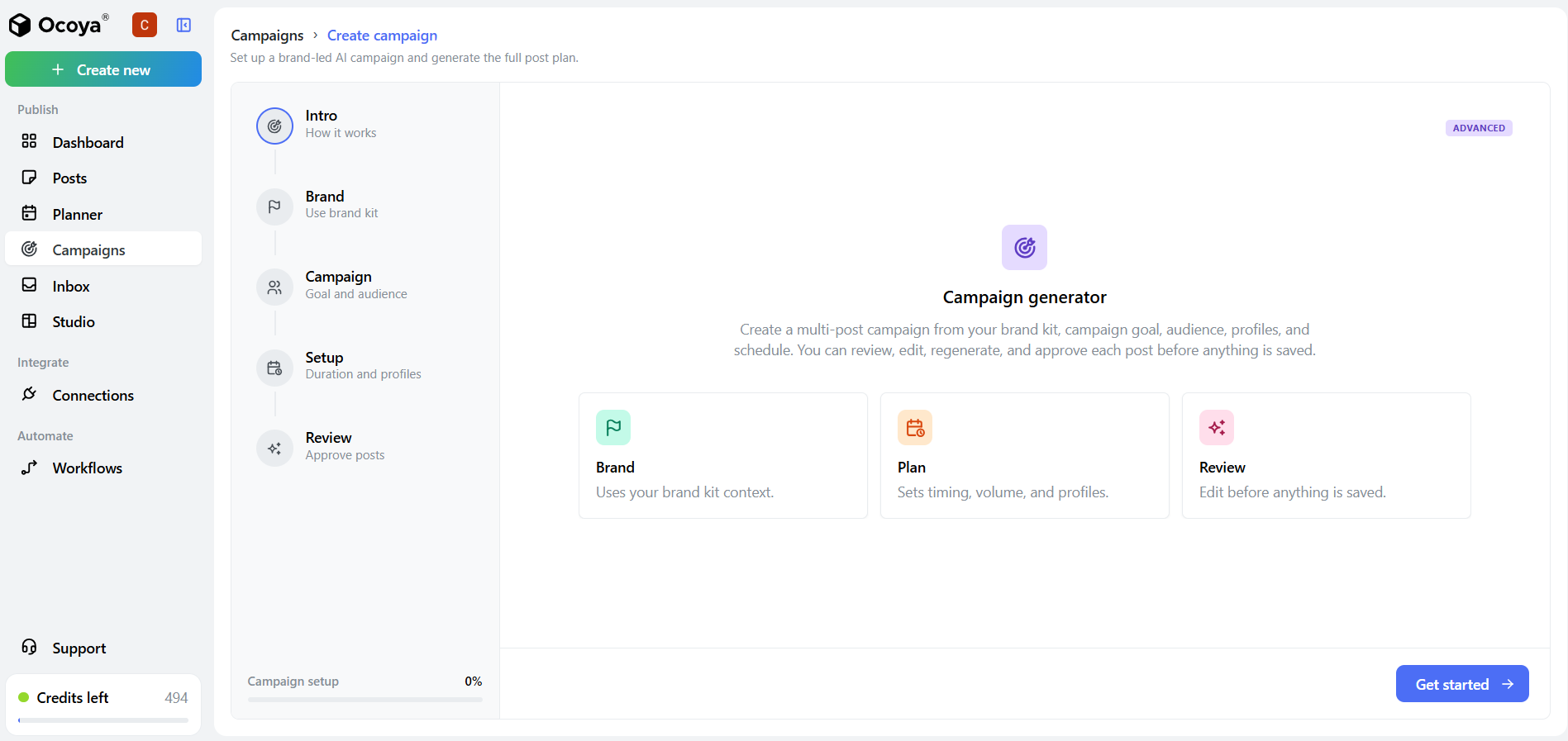Click the purple Campaign generator icon
1568x741 pixels.
coord(1024,247)
